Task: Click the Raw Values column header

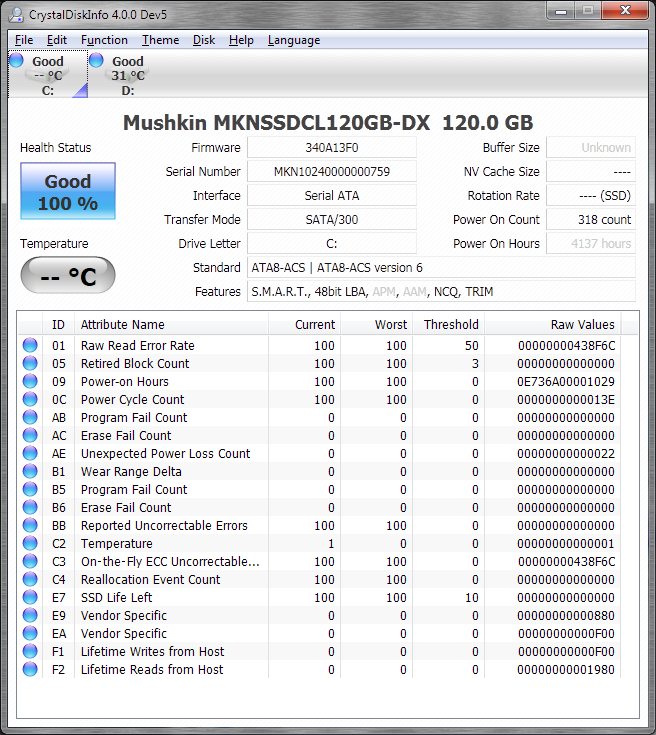Action: point(553,324)
